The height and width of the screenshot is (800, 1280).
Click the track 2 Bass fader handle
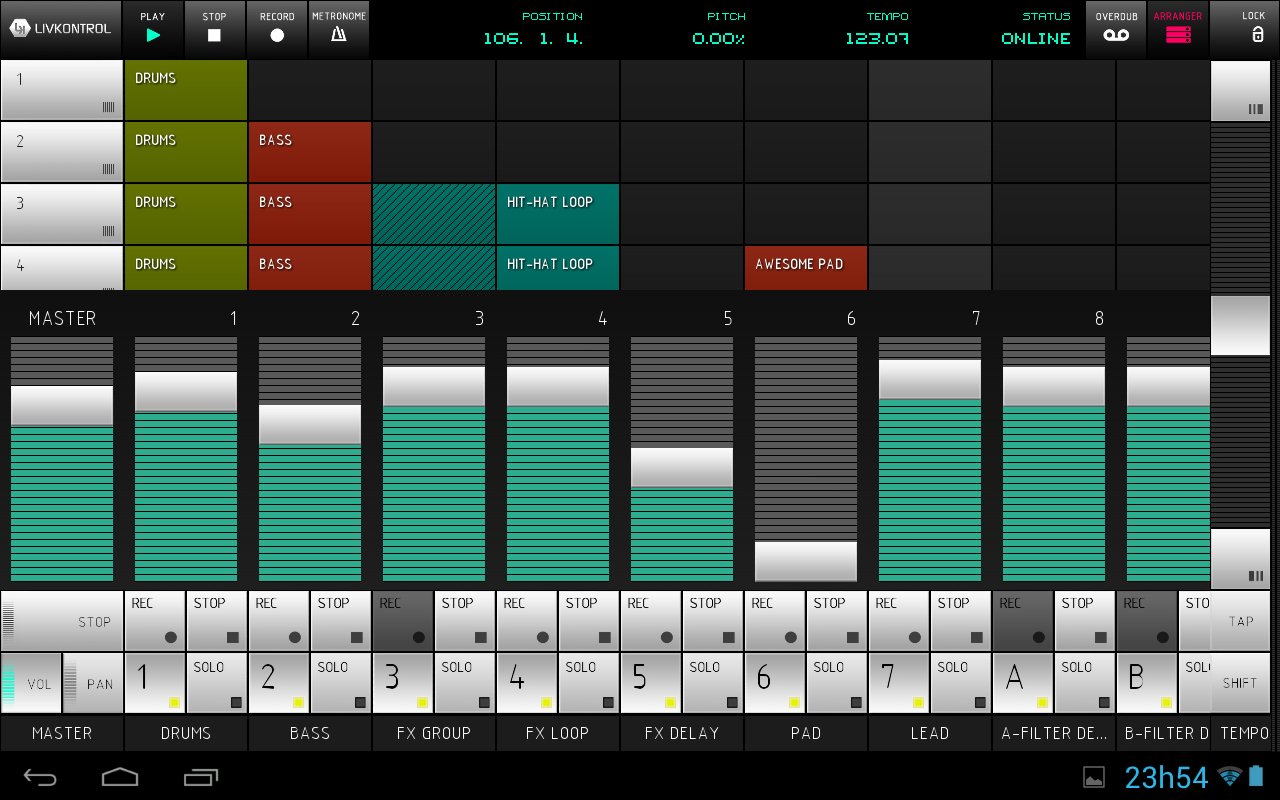point(310,424)
